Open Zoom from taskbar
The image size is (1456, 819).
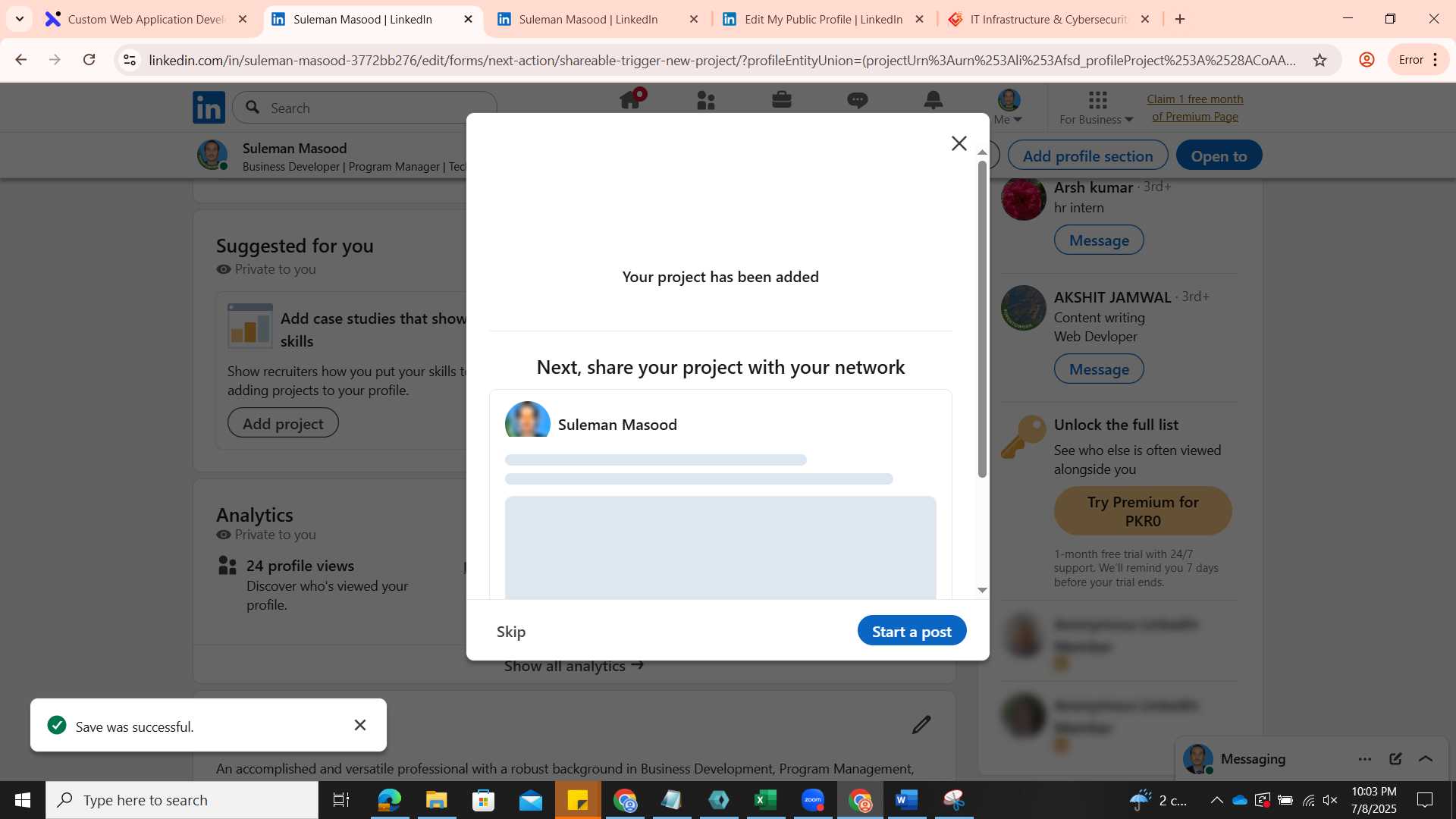tap(812, 800)
